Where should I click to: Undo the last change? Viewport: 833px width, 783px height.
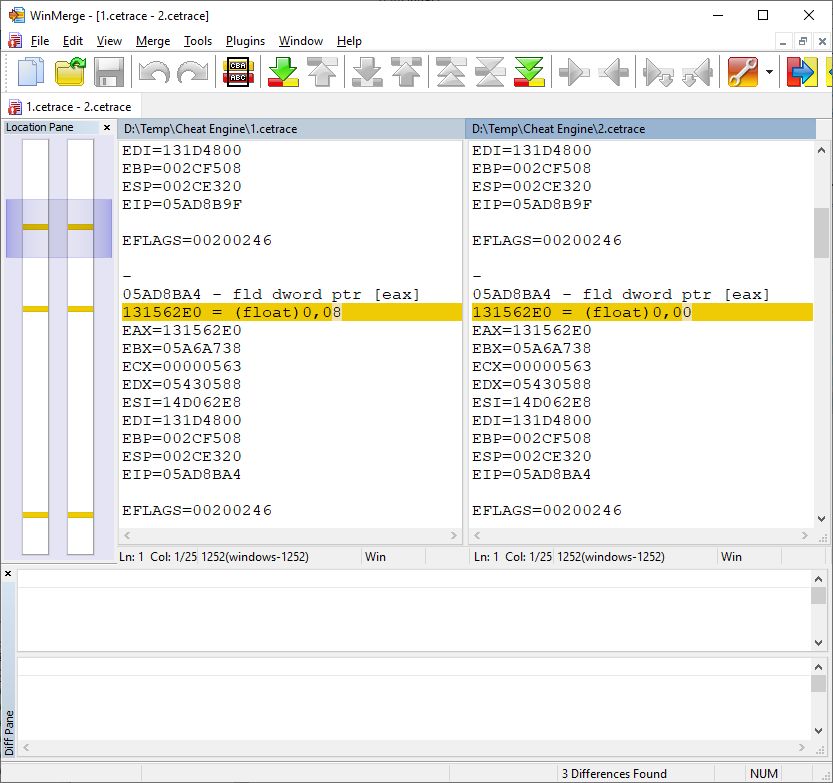(x=154, y=71)
